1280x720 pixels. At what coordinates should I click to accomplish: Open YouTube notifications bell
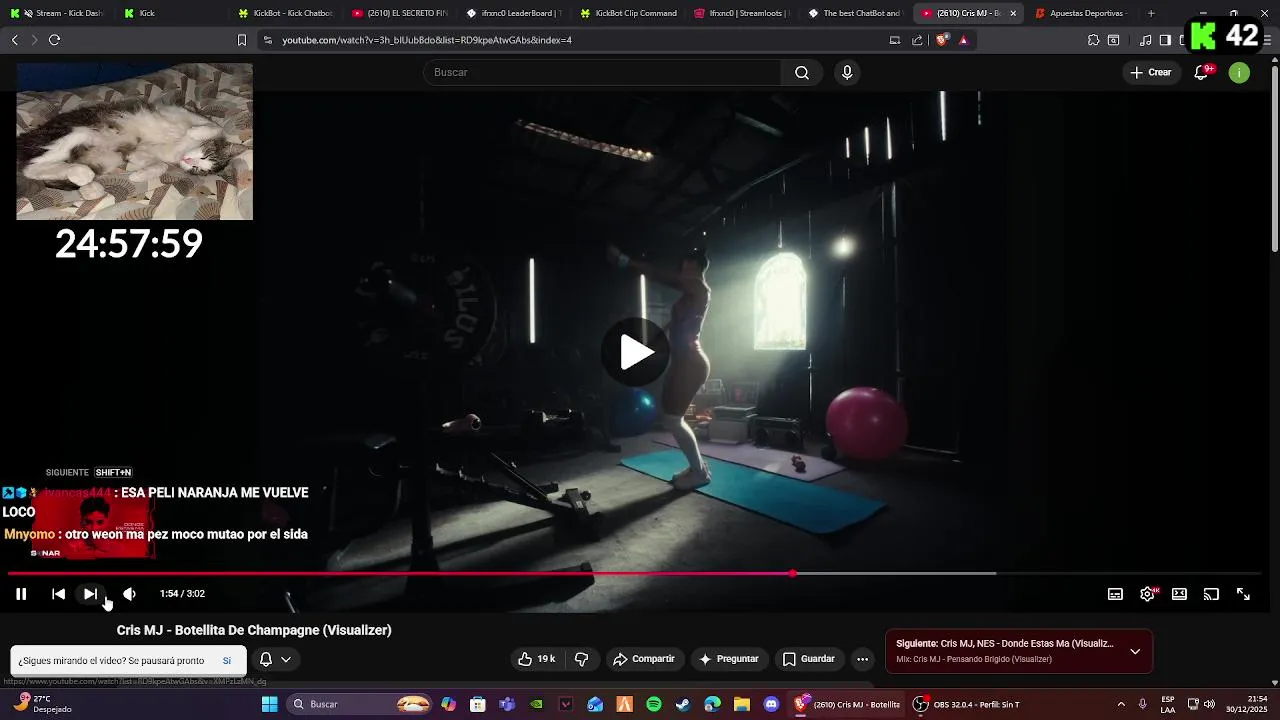coord(1202,72)
